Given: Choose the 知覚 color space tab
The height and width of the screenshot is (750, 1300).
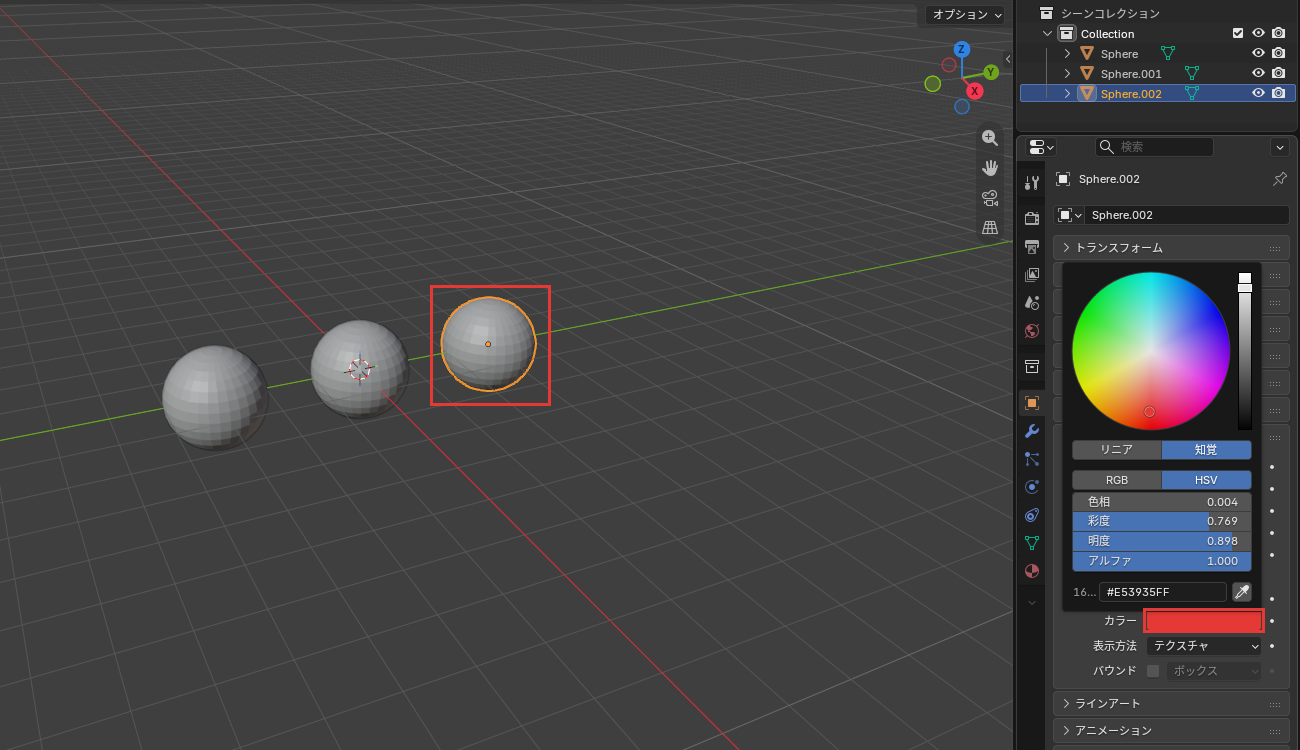Looking at the screenshot, I should coord(1206,450).
